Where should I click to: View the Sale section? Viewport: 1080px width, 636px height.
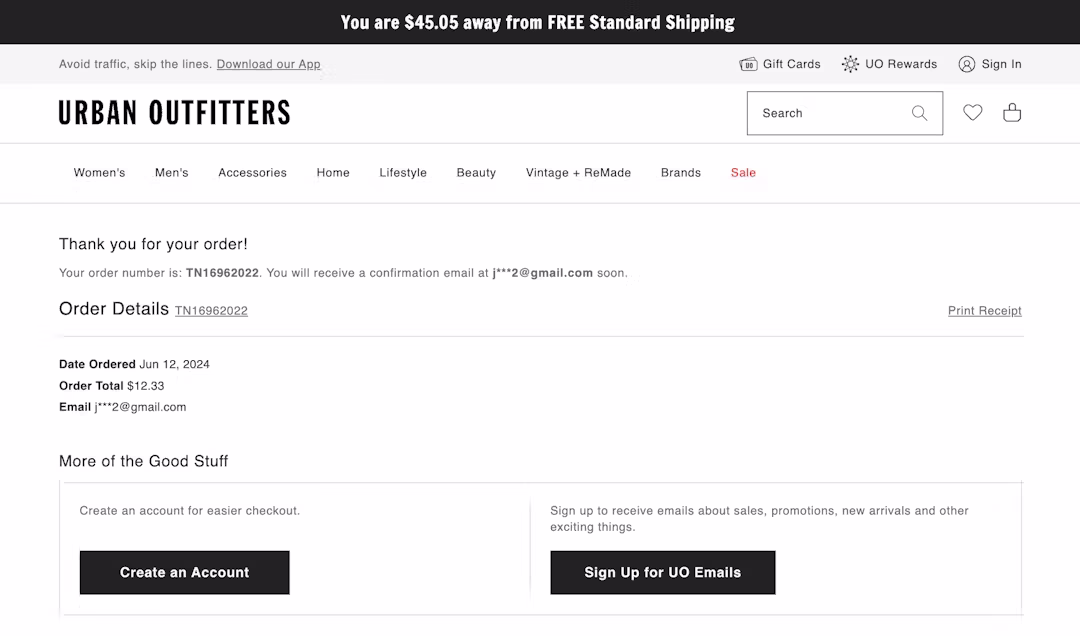click(743, 173)
